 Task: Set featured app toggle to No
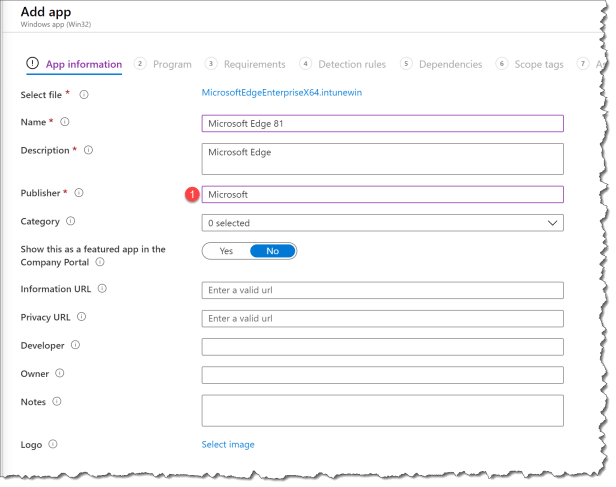coord(273,251)
